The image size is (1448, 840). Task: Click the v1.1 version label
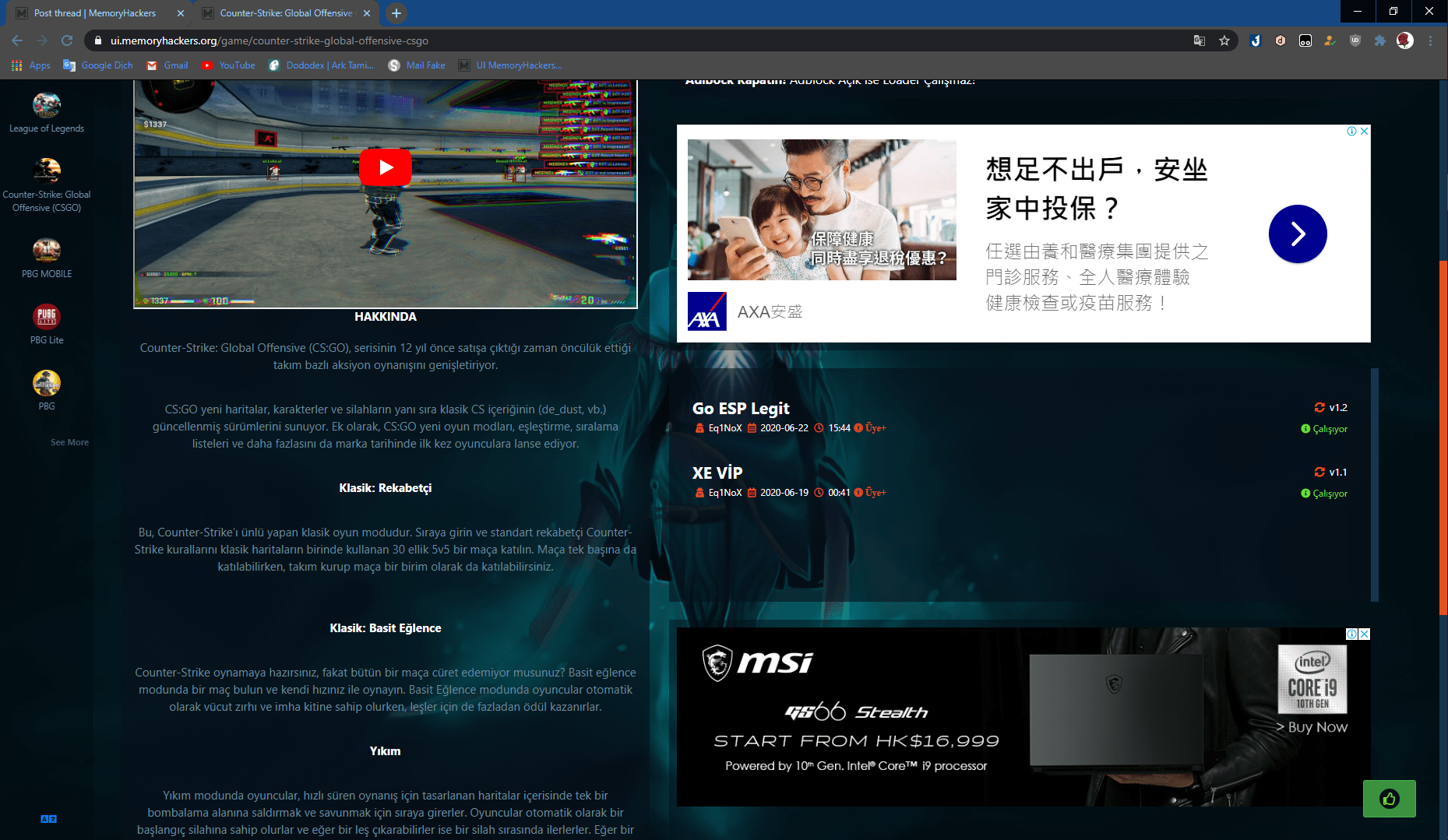(1337, 473)
